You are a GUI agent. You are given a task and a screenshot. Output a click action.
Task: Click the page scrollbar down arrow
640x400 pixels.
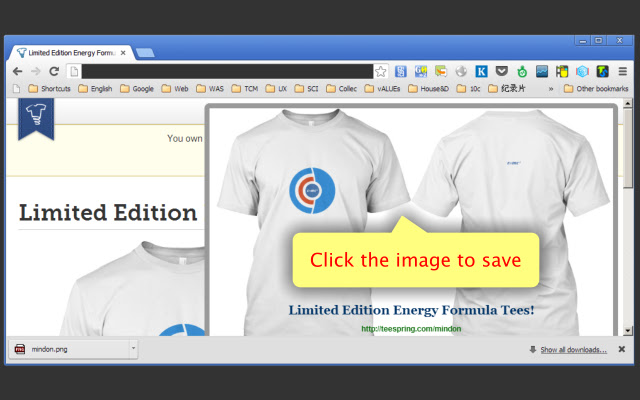pyautogui.click(x=628, y=331)
